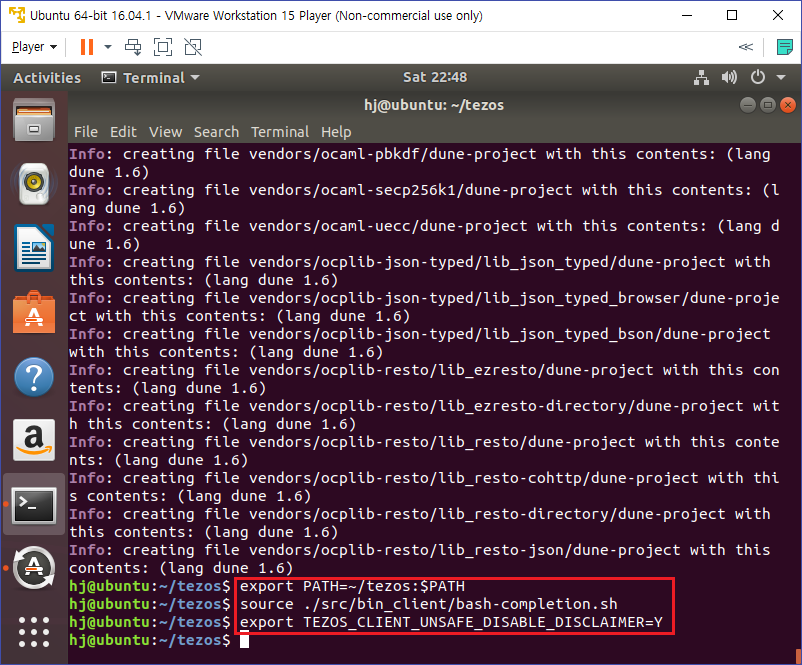Show applications grid in dock

click(34, 632)
